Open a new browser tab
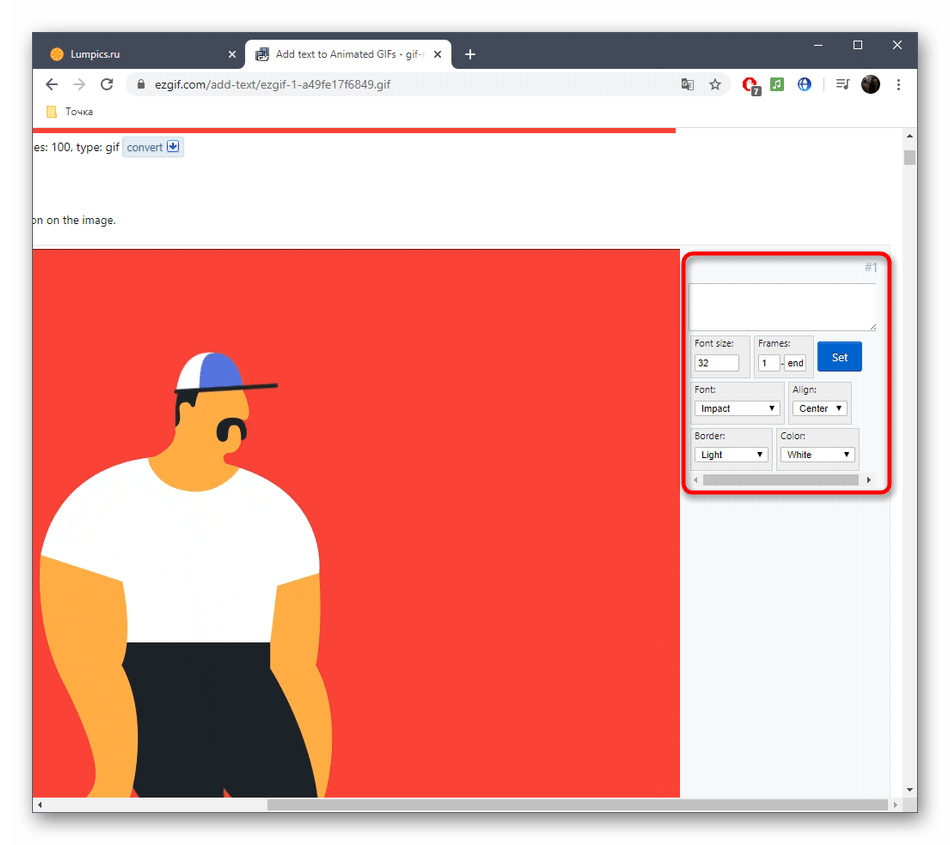This screenshot has width=950, height=845. point(470,55)
